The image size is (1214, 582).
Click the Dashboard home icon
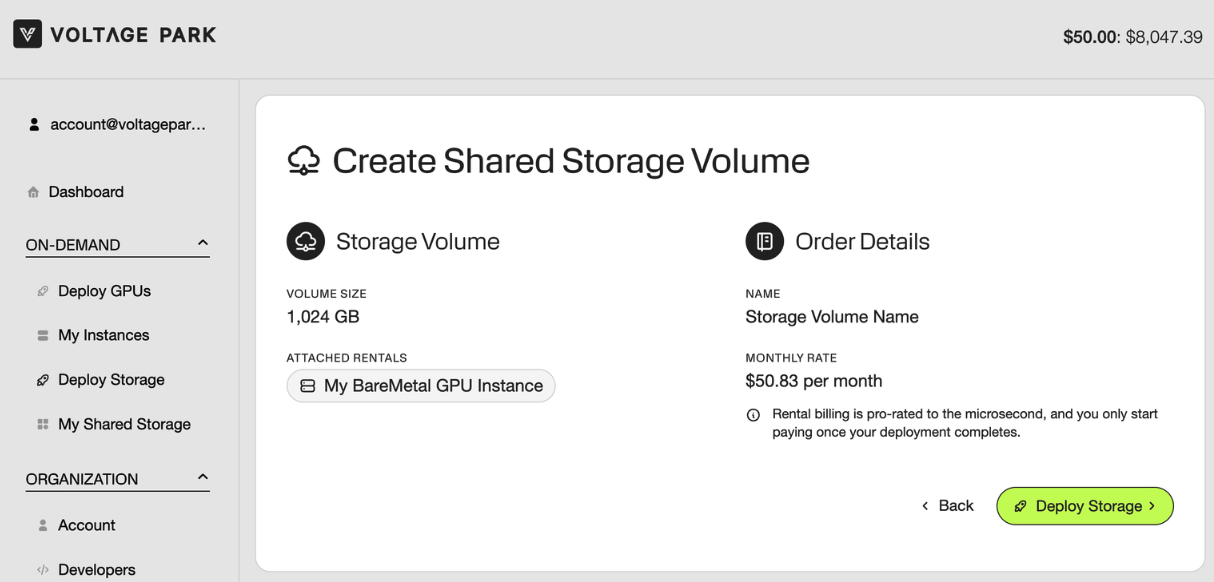pyautogui.click(x=34, y=192)
